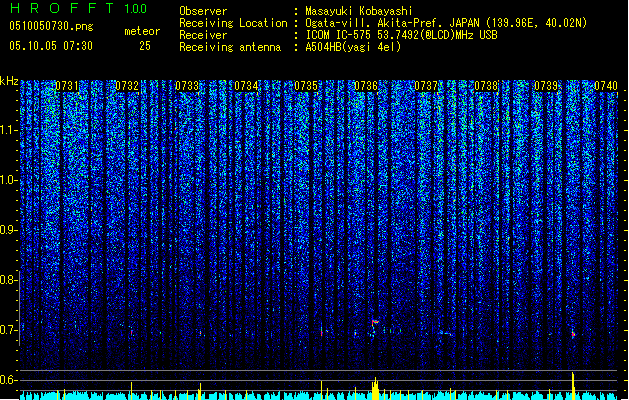629x400 pixels.
Task: Click the 0737 time marker
Action: (x=426, y=86)
